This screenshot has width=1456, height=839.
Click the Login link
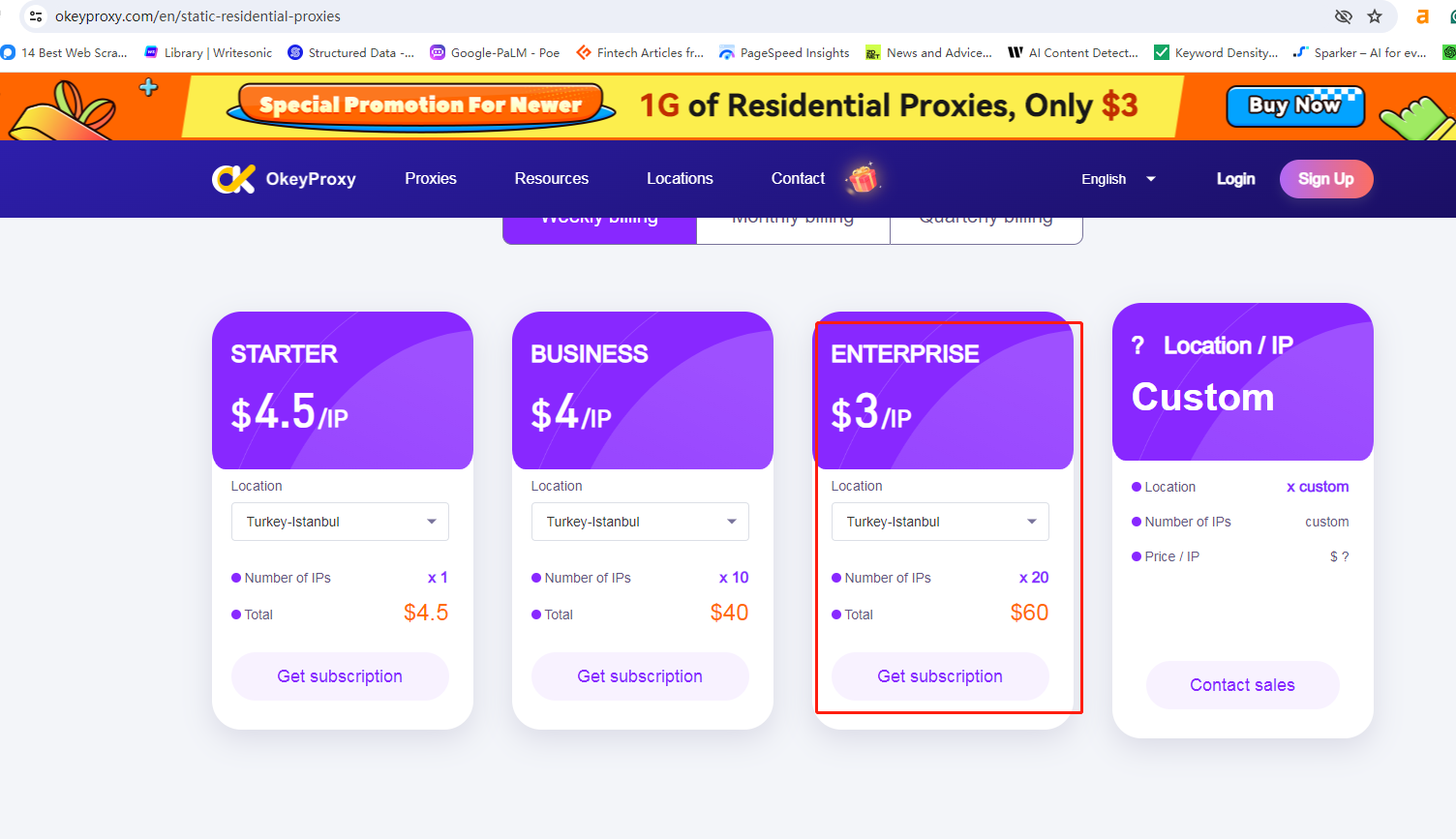click(1236, 179)
